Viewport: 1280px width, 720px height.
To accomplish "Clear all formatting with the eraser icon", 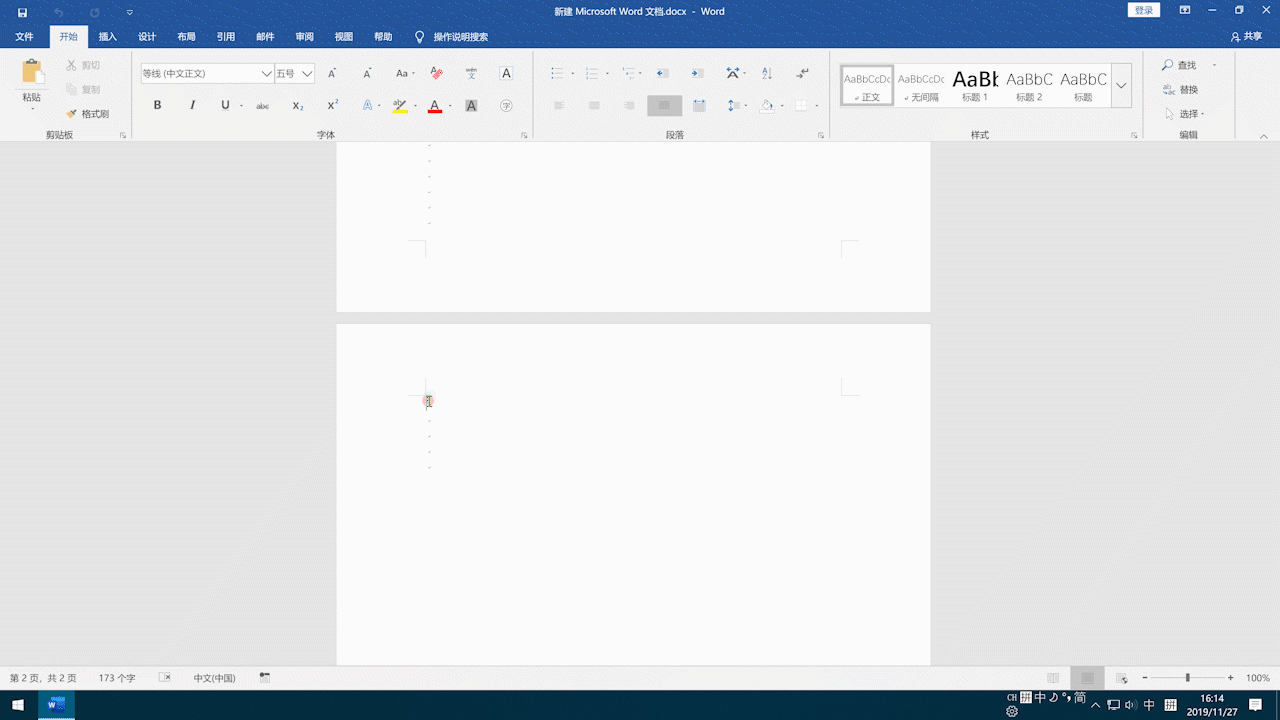I will pyautogui.click(x=436, y=73).
